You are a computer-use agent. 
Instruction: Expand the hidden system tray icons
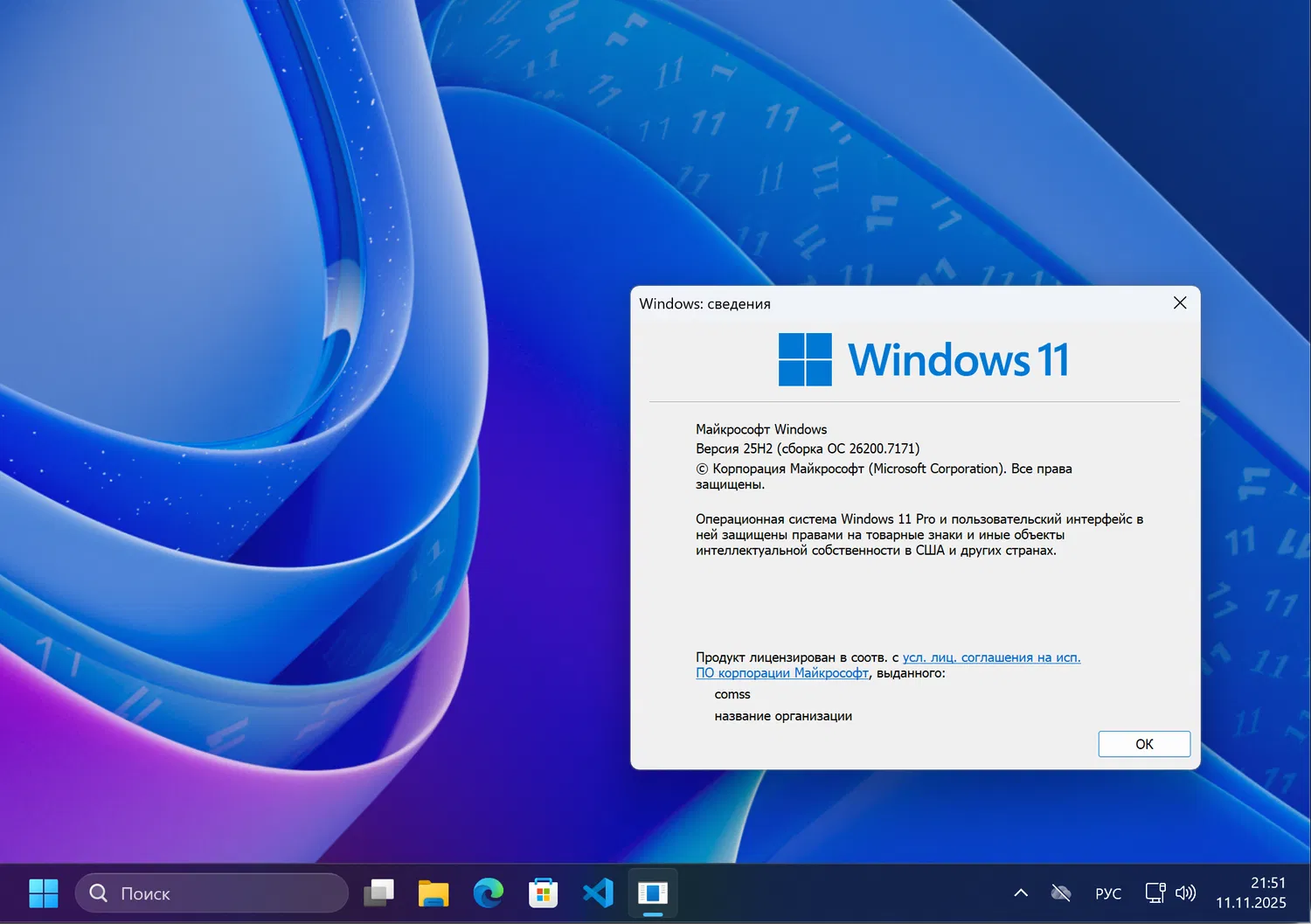1020,893
